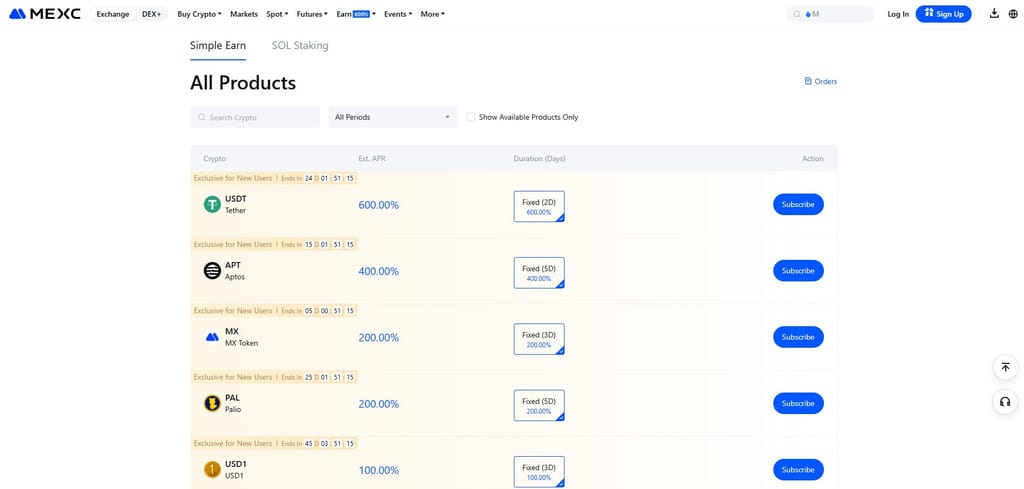
Task: Click the MEXC logo
Action: coord(45,14)
